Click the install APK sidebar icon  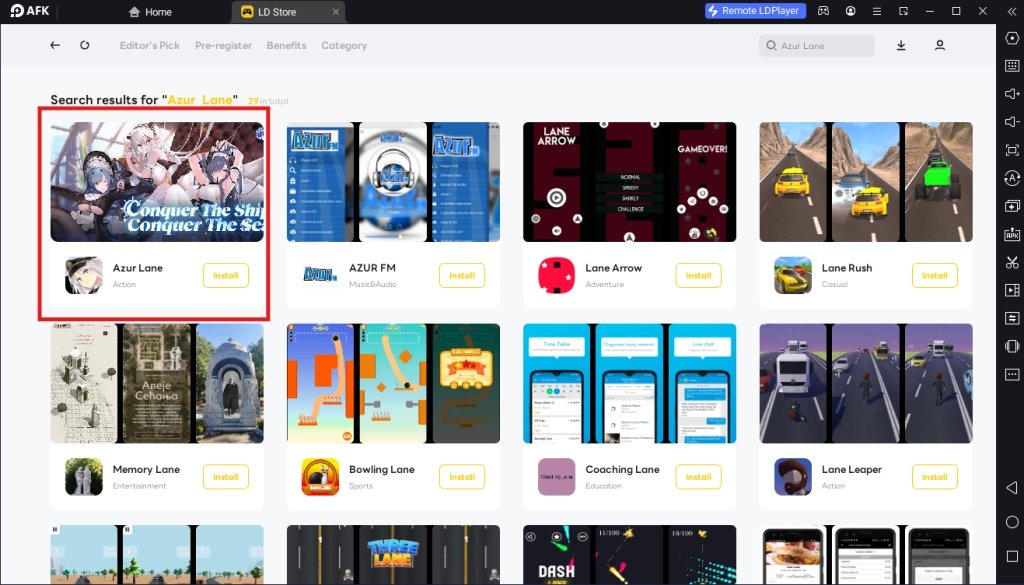click(x=1012, y=235)
